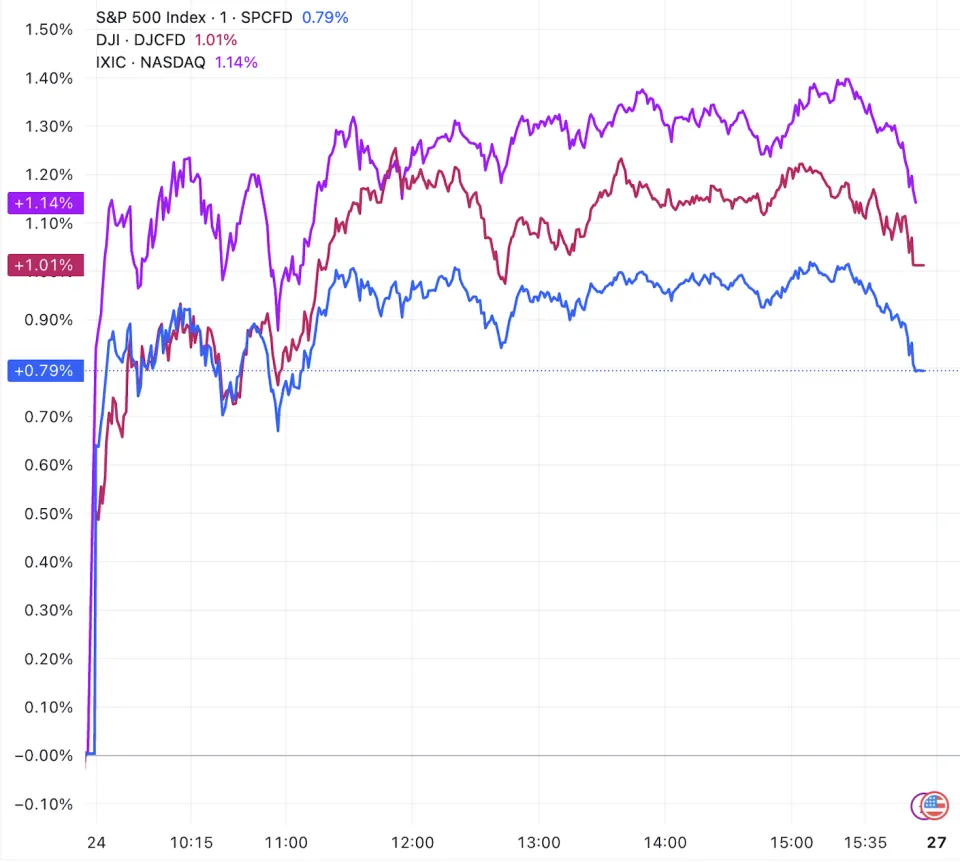
Task: Click the 27 date label on time axis
Action: pyautogui.click(x=936, y=842)
